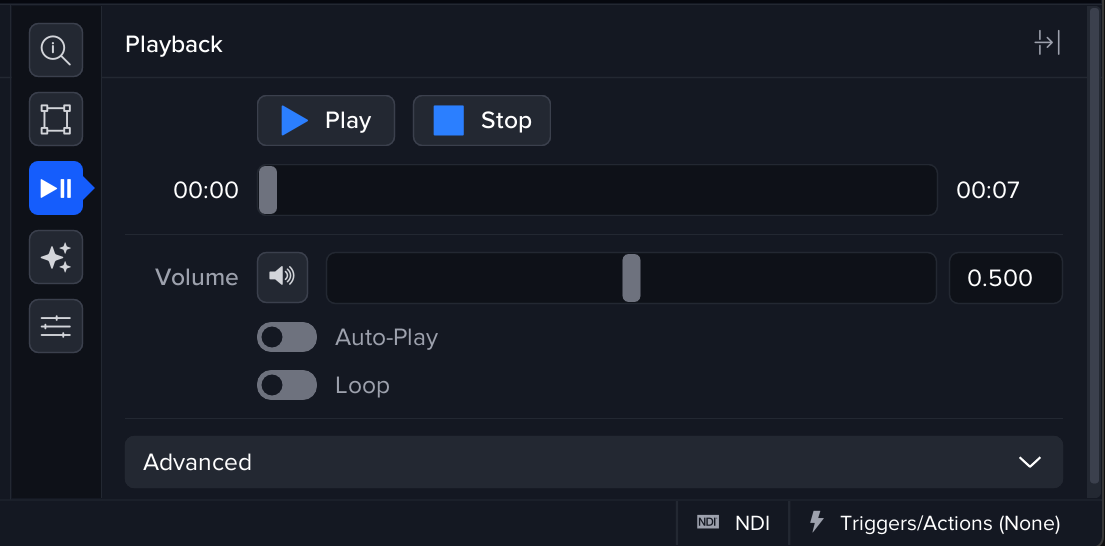Screen dimensions: 1105x546
Task: Click the NDI icon in the status bar
Action: (708, 522)
